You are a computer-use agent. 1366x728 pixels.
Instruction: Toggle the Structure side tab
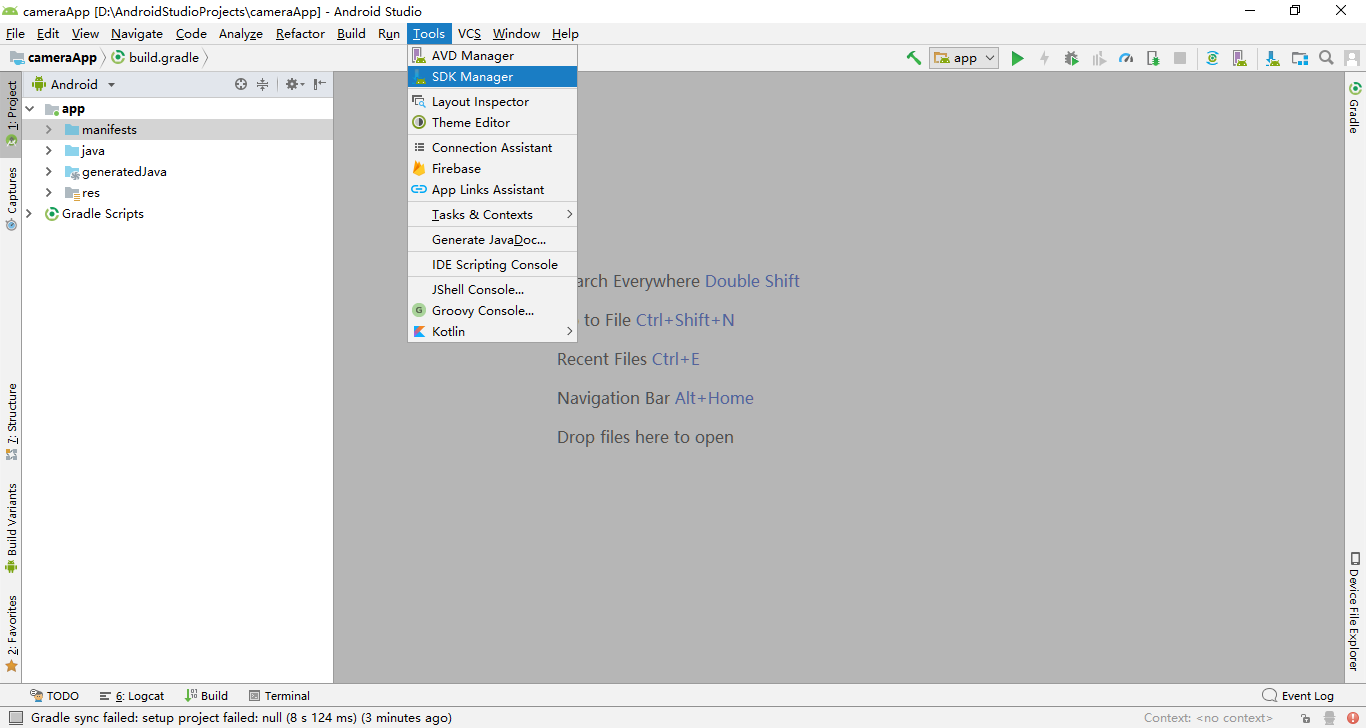(12, 422)
